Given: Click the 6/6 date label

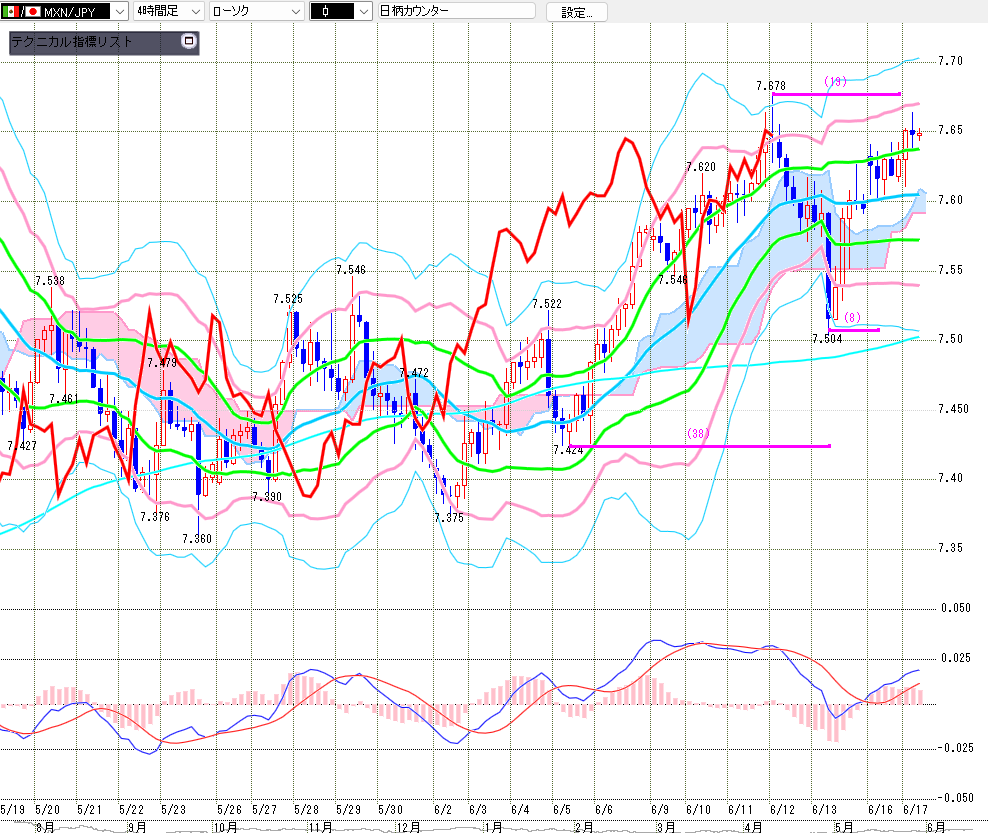Looking at the screenshot, I should (604, 810).
